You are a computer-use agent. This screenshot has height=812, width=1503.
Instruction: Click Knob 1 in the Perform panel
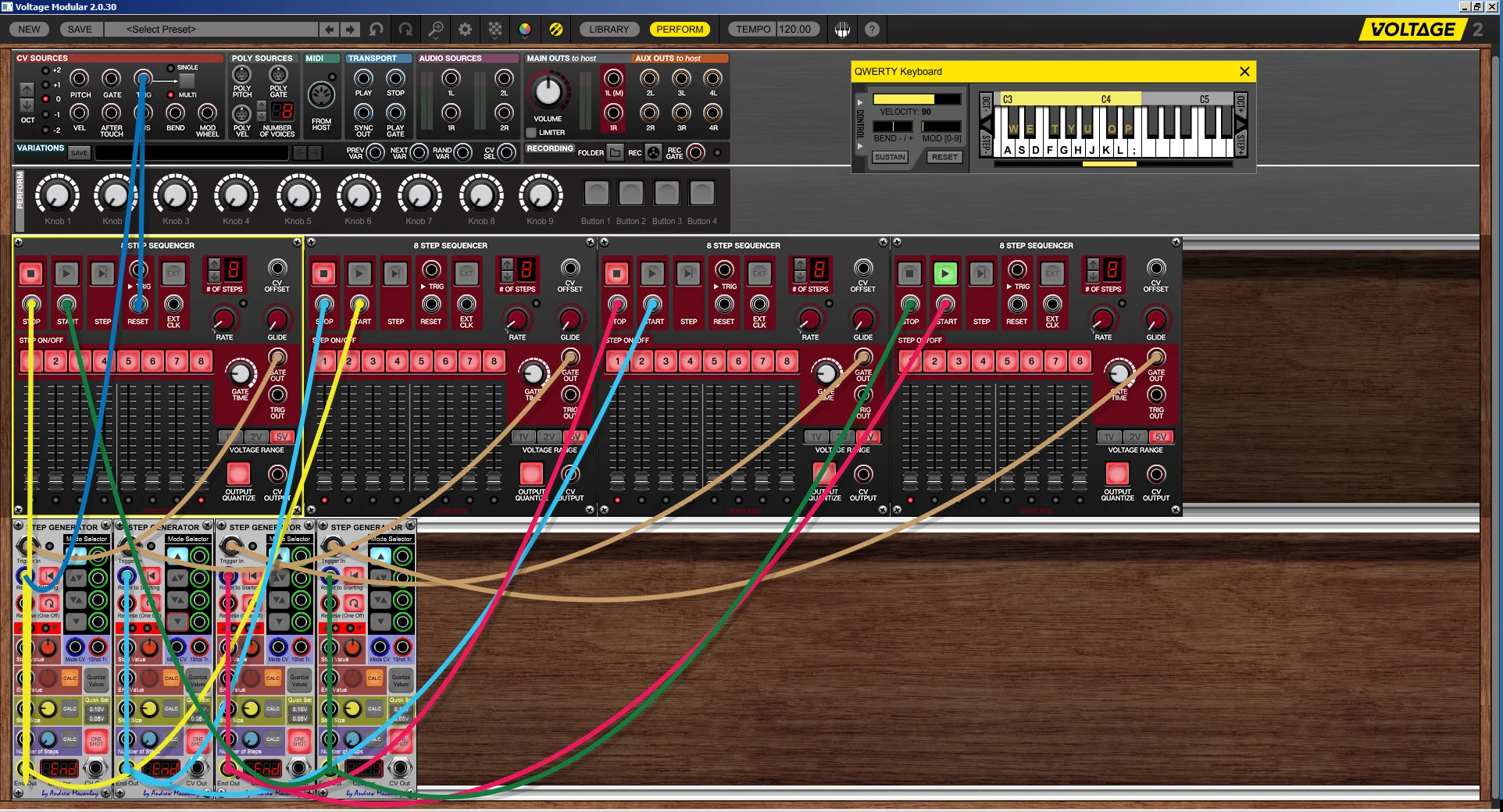click(57, 194)
